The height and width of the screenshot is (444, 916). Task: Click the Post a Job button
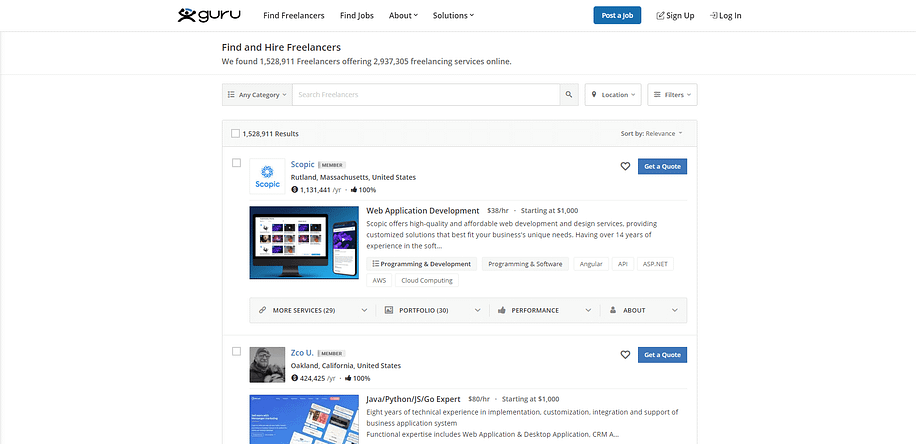point(617,16)
